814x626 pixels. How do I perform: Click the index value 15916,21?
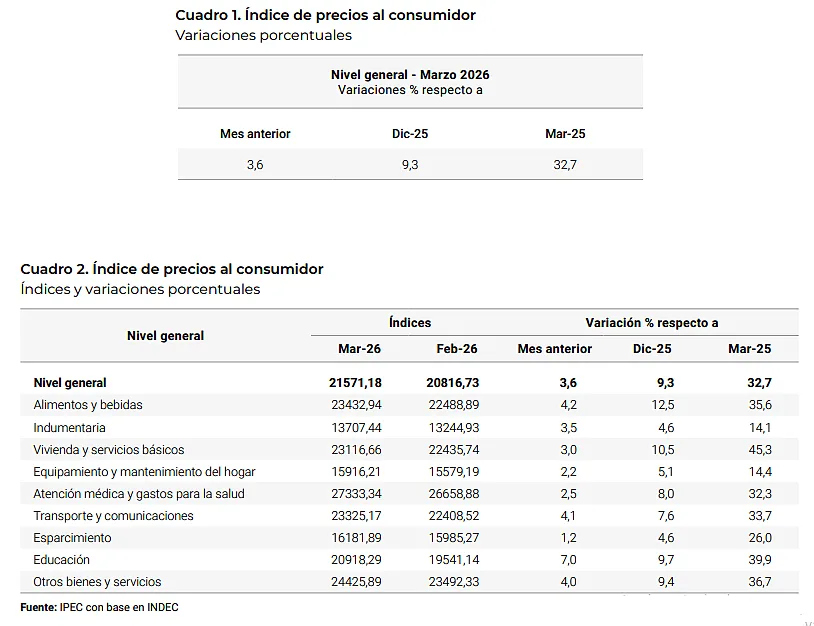(354, 472)
